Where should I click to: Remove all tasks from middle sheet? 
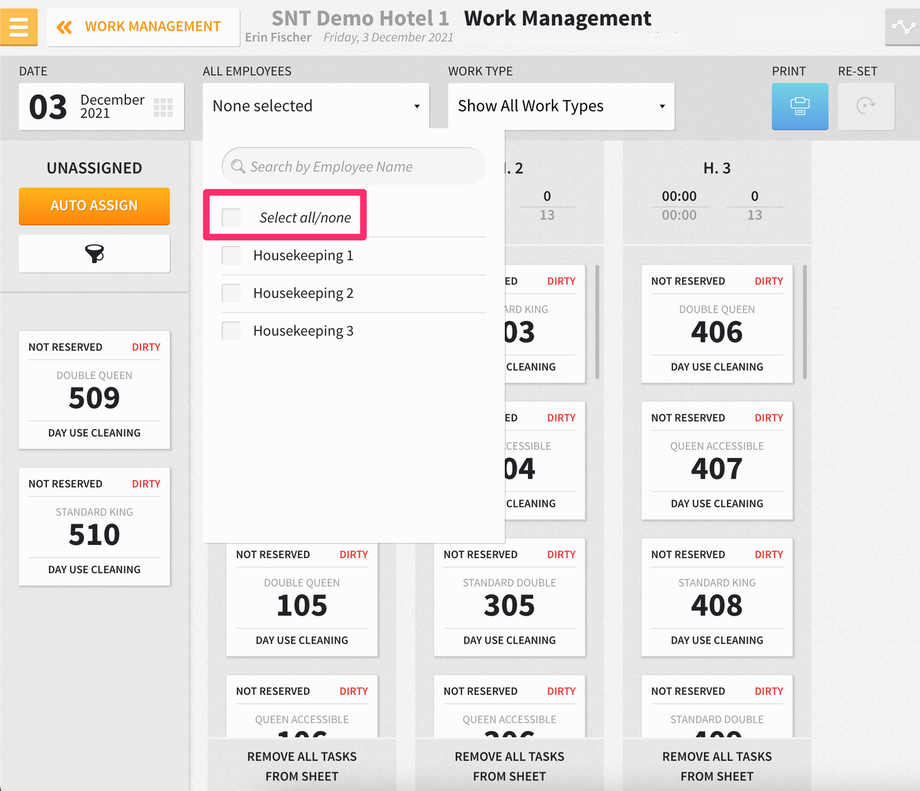tap(509, 766)
